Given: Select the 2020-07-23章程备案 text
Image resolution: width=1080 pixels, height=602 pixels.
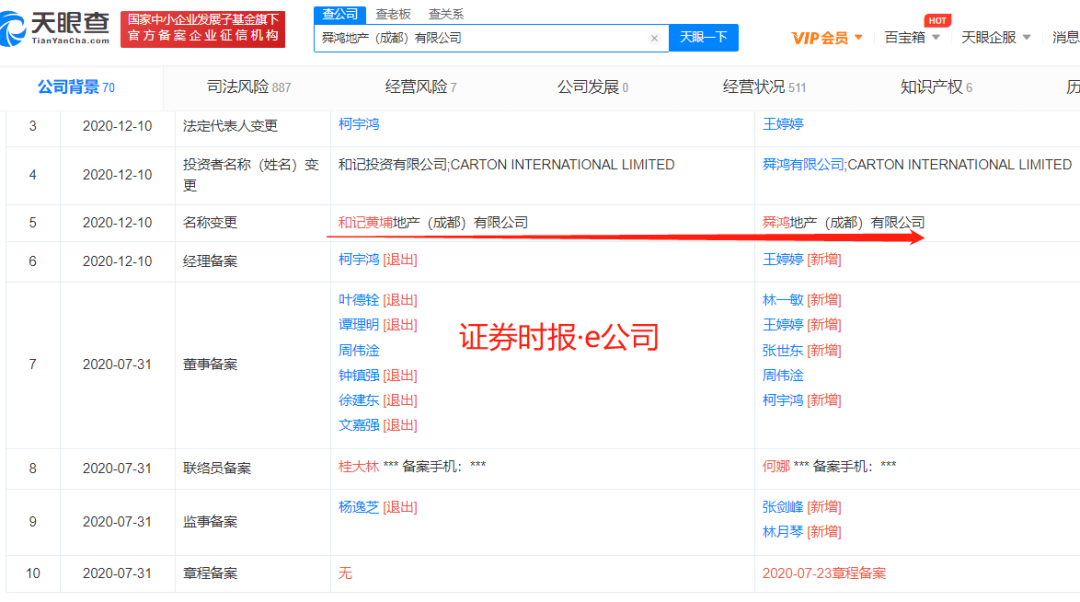Looking at the screenshot, I should click(824, 573).
